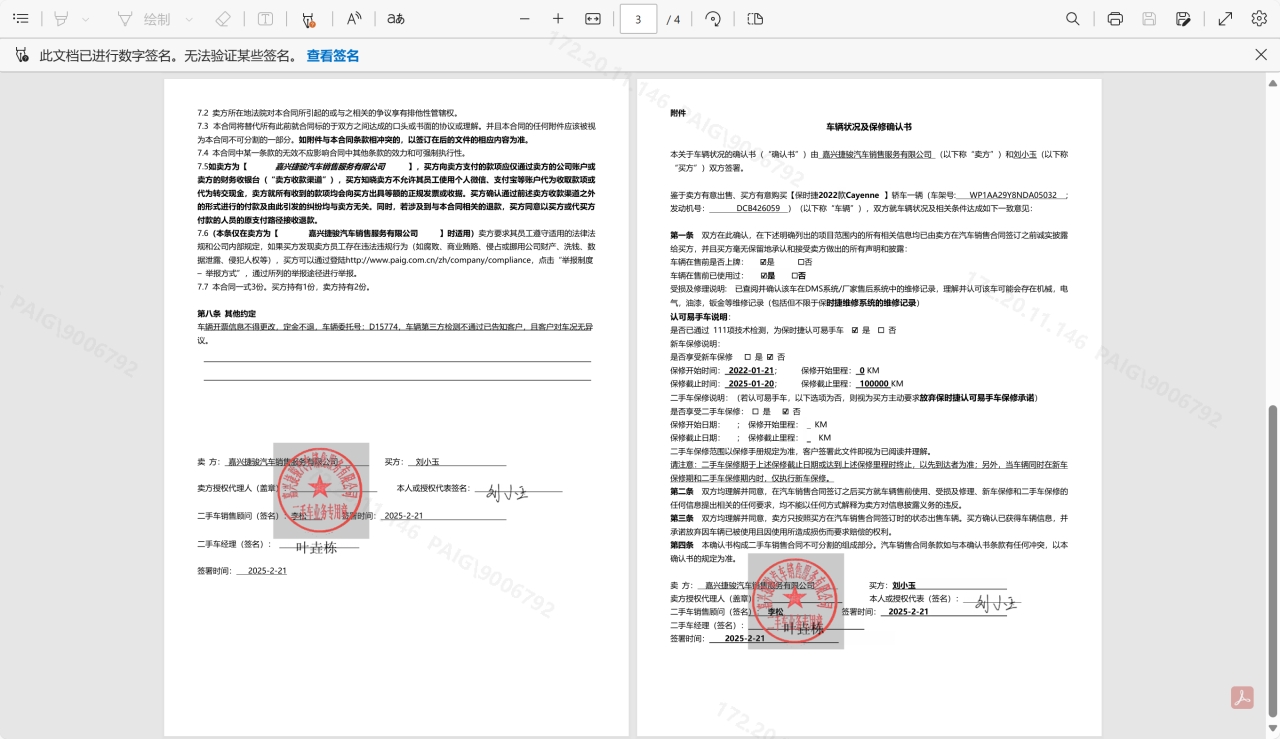The width and height of the screenshot is (1280, 739).
Task: Choose the add text box tool
Action: click(265, 19)
